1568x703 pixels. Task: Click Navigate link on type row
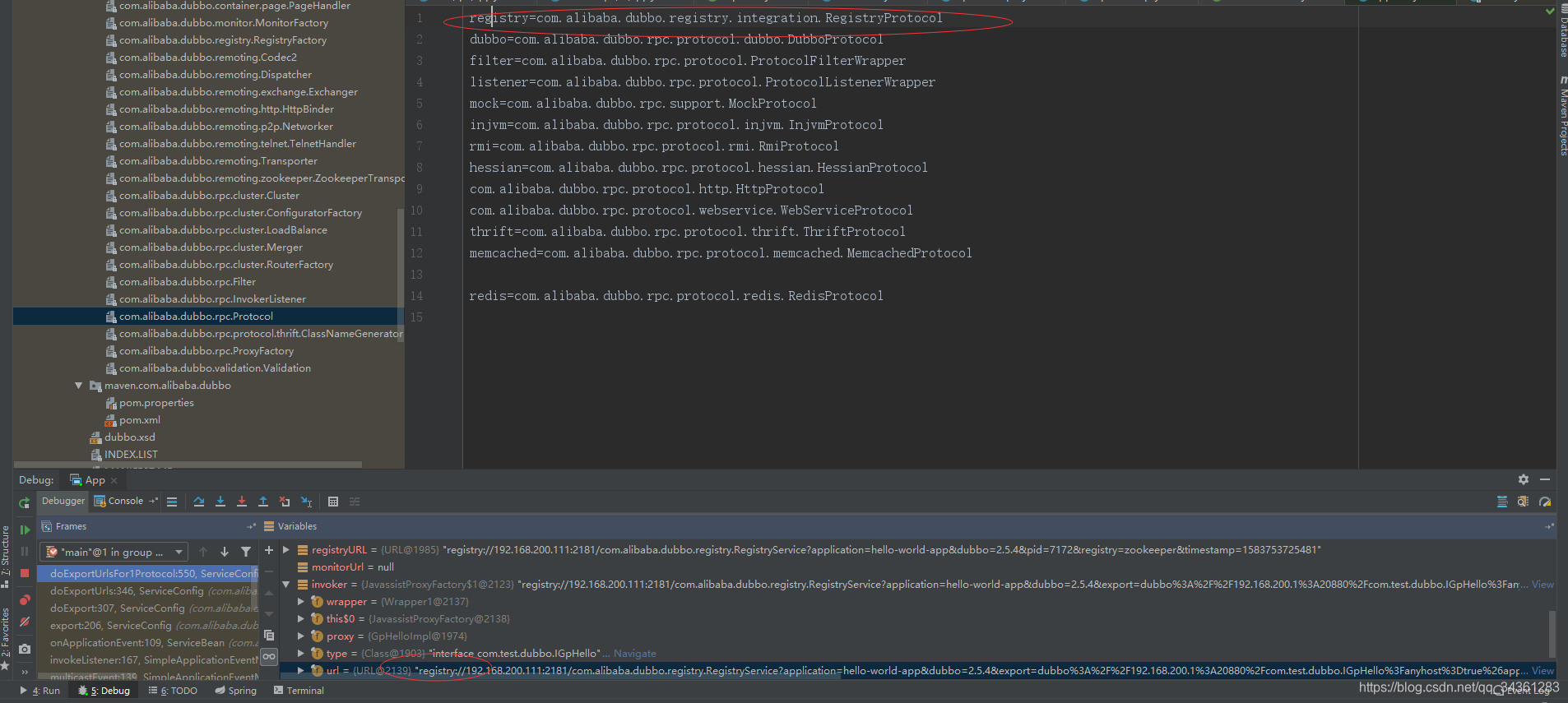[634, 654]
